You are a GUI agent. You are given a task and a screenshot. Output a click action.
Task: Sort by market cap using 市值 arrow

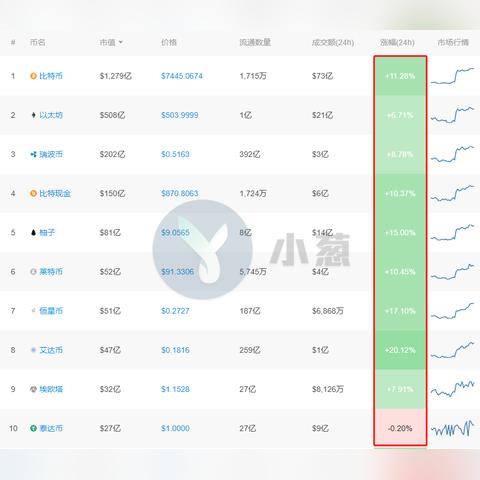tap(121, 42)
